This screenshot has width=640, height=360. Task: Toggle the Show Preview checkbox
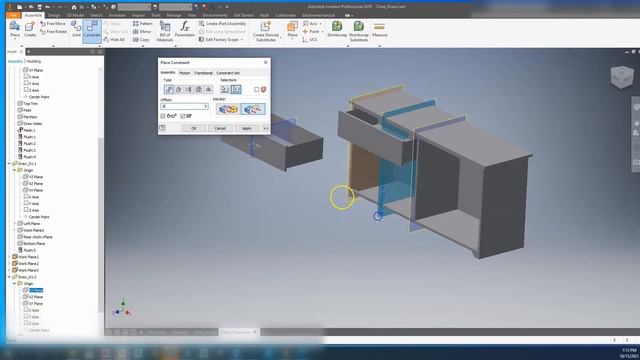[x=163, y=116]
